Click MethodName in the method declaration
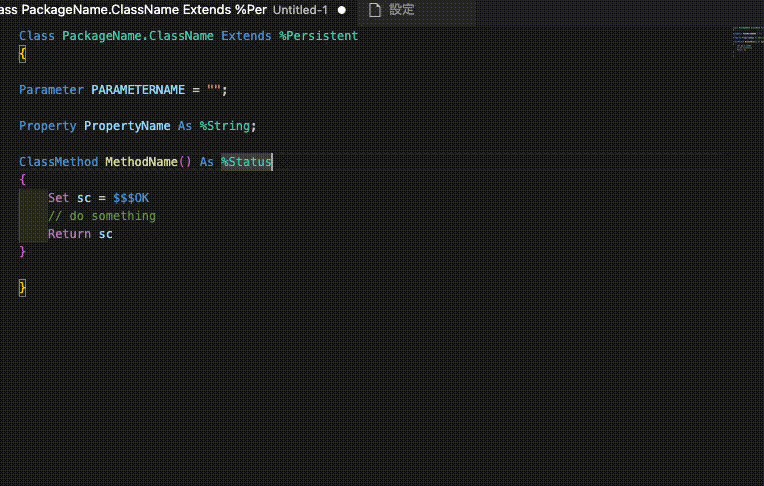Viewport: 764px width, 486px height. [141, 162]
